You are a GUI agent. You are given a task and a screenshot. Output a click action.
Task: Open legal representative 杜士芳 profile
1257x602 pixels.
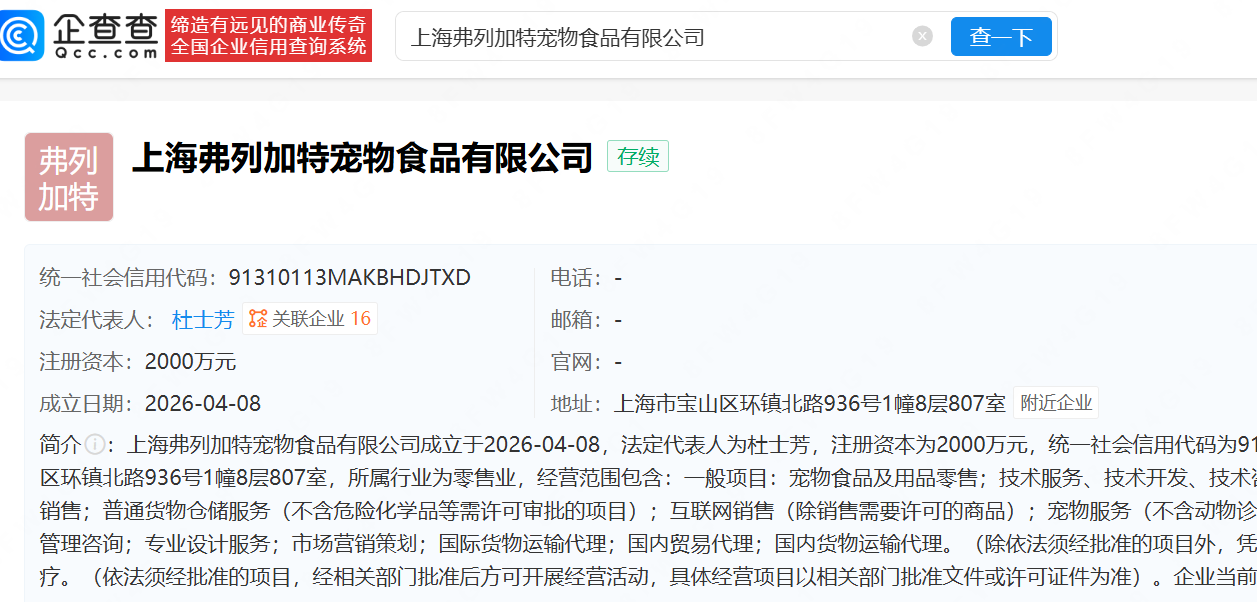tap(203, 319)
